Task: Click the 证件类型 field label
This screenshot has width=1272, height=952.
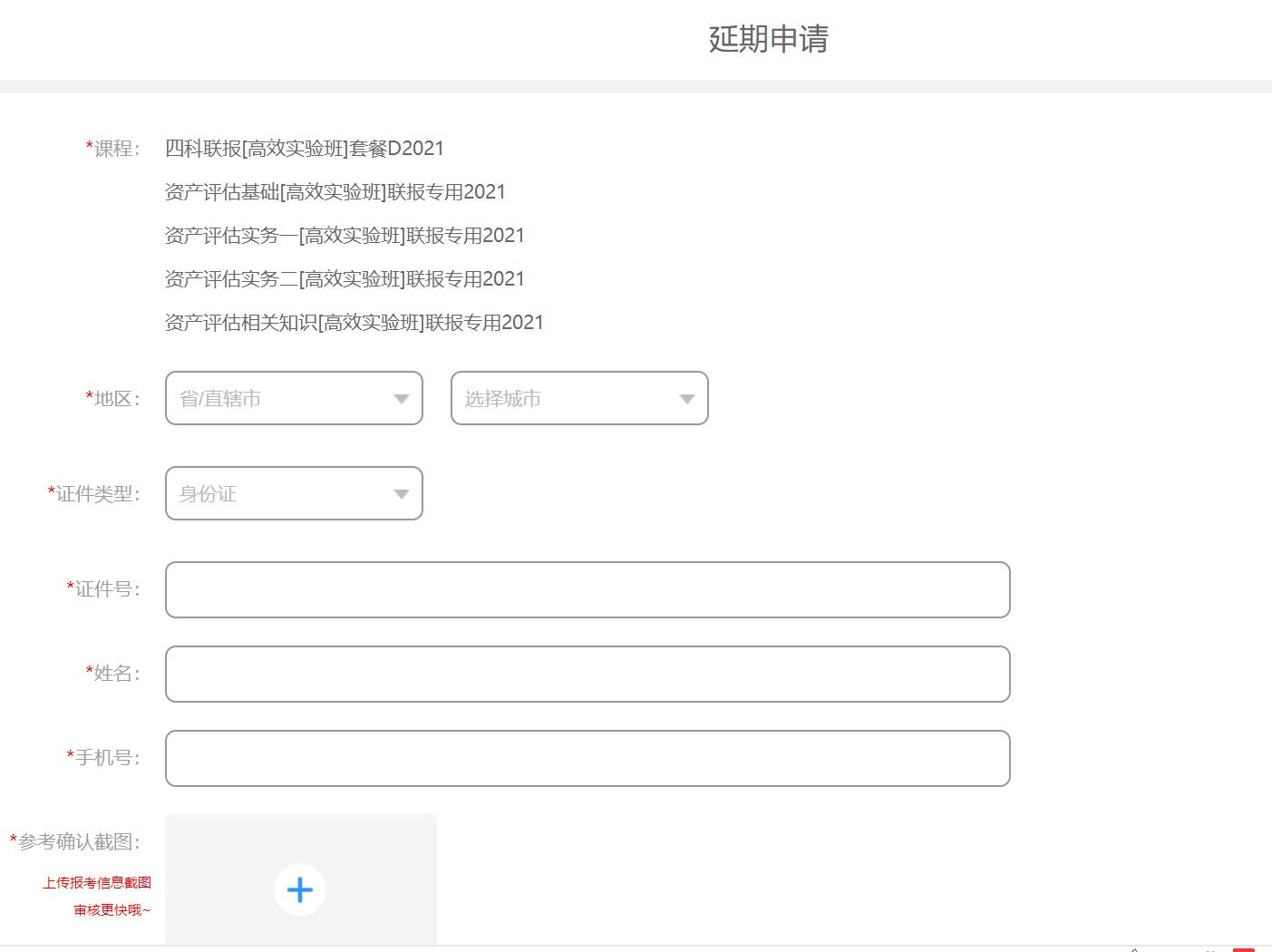Action: [x=94, y=493]
